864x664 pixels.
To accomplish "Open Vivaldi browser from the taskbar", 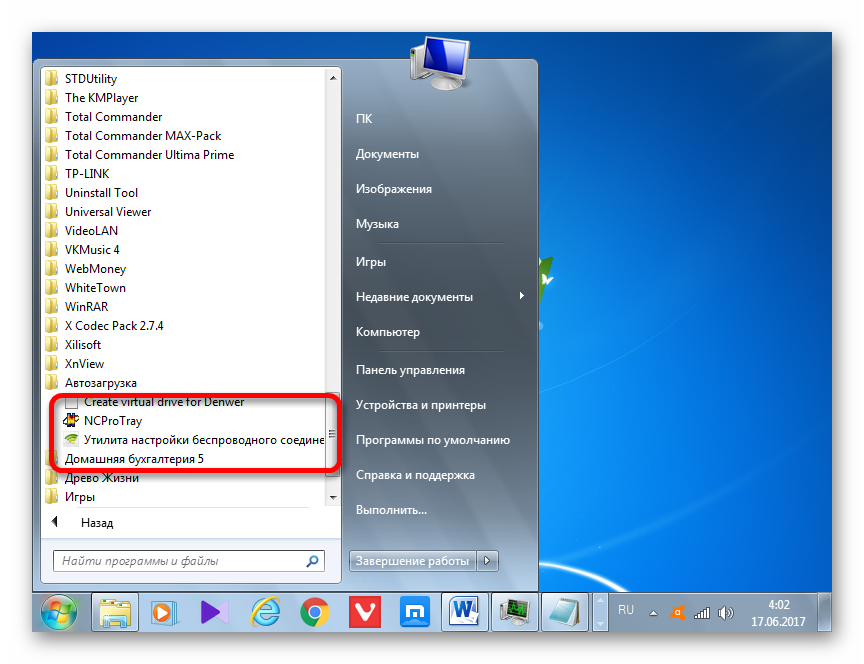I will tap(365, 612).
